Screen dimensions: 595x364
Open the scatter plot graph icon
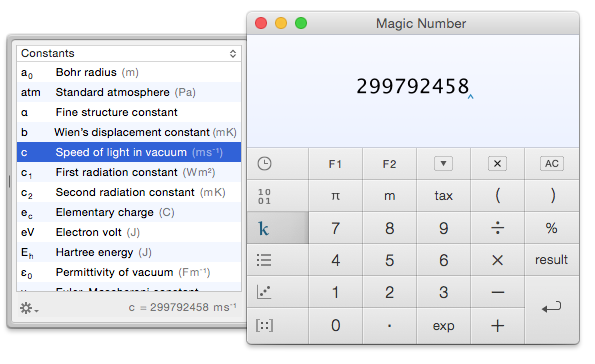tap(264, 292)
